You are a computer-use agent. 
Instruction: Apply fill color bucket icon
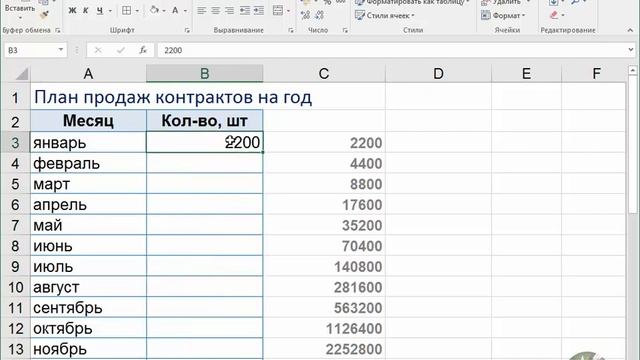pos(154,10)
